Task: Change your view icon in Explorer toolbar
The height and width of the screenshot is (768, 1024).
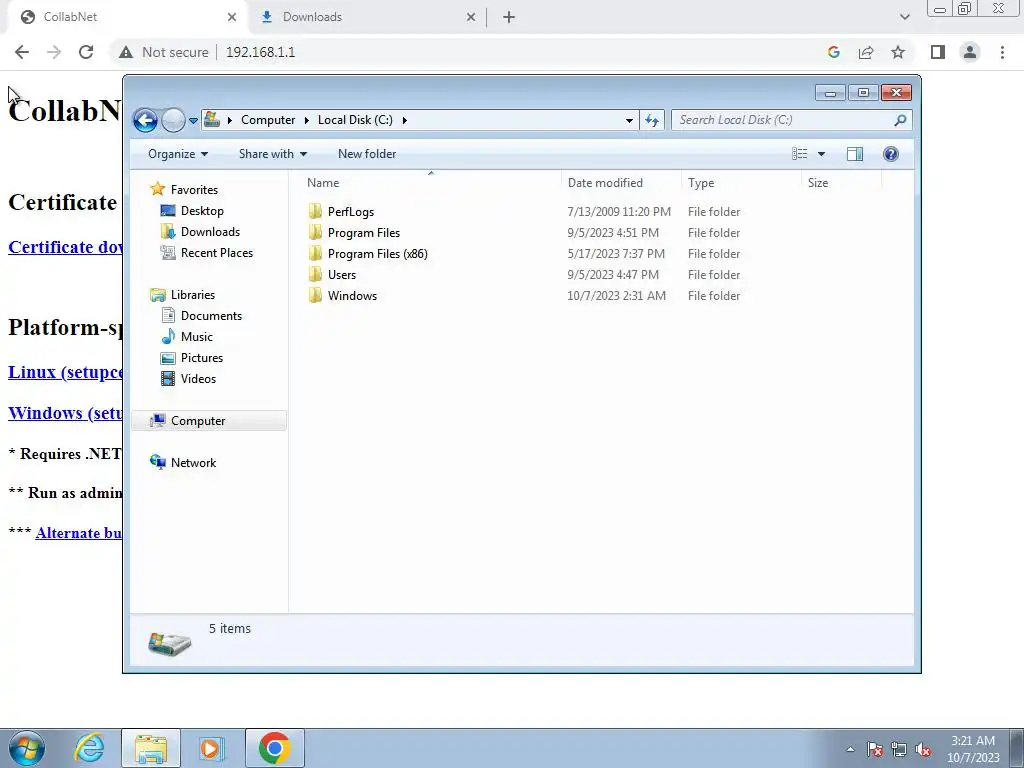Action: point(799,154)
